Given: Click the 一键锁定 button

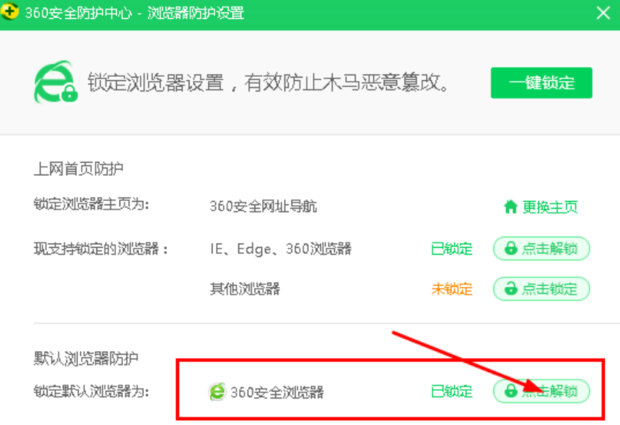Looking at the screenshot, I should 541,83.
